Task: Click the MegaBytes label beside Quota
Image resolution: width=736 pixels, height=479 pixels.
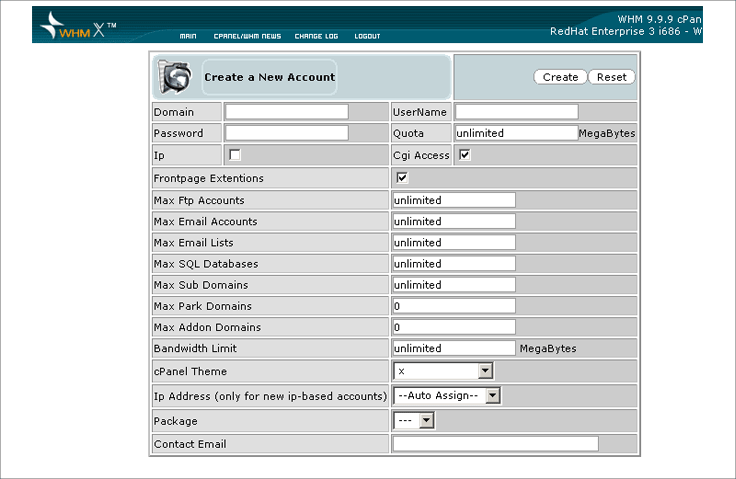Action: pos(607,133)
